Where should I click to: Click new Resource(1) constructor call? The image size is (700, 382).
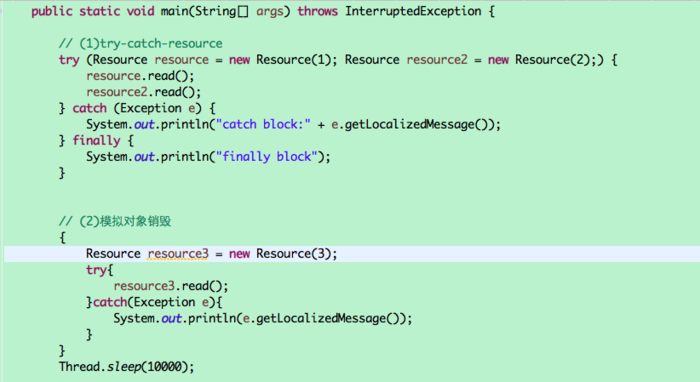[x=282, y=59]
